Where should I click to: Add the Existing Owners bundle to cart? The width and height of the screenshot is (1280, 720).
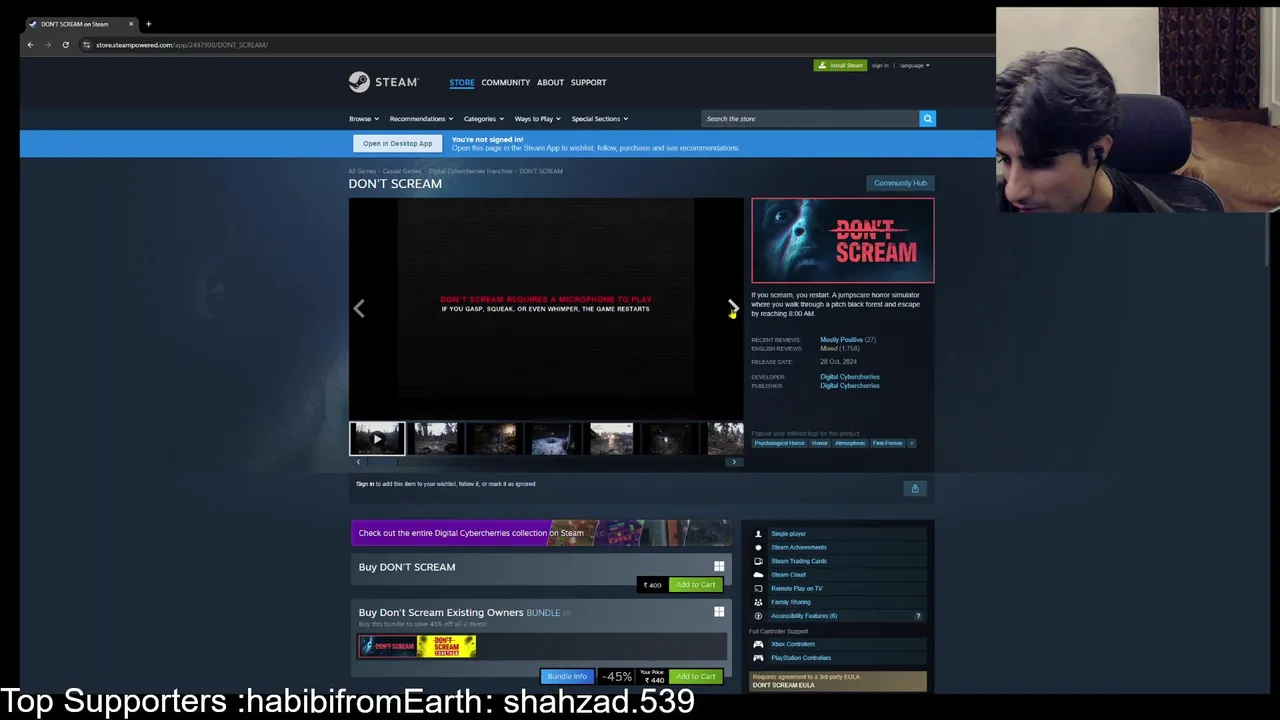[695, 677]
